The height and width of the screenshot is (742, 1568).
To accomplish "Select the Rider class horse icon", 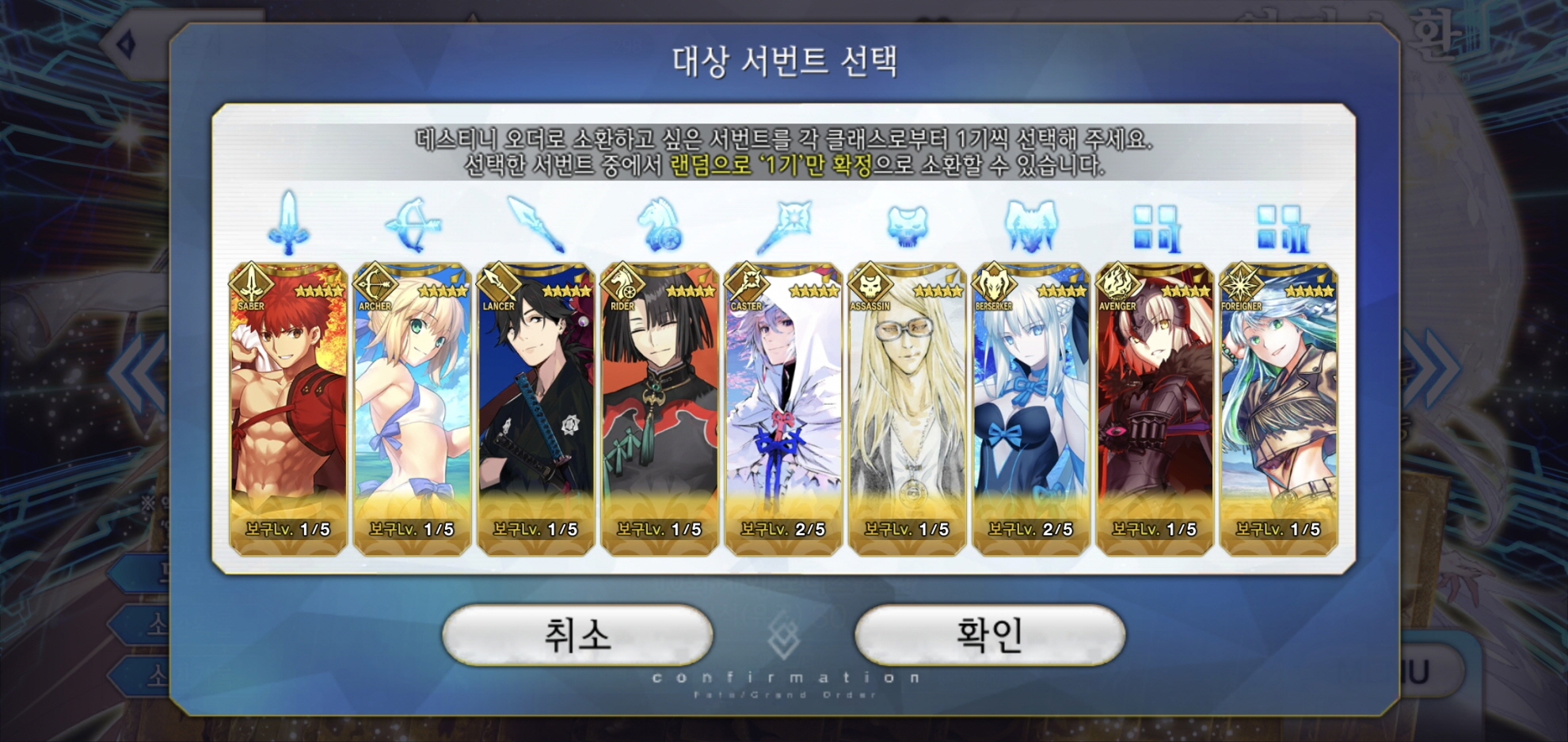I will (660, 225).
